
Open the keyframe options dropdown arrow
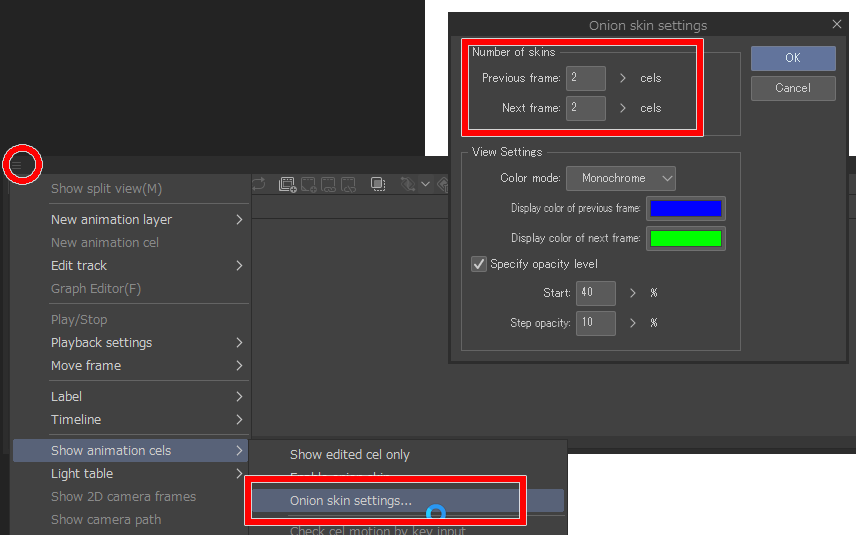click(x=425, y=184)
